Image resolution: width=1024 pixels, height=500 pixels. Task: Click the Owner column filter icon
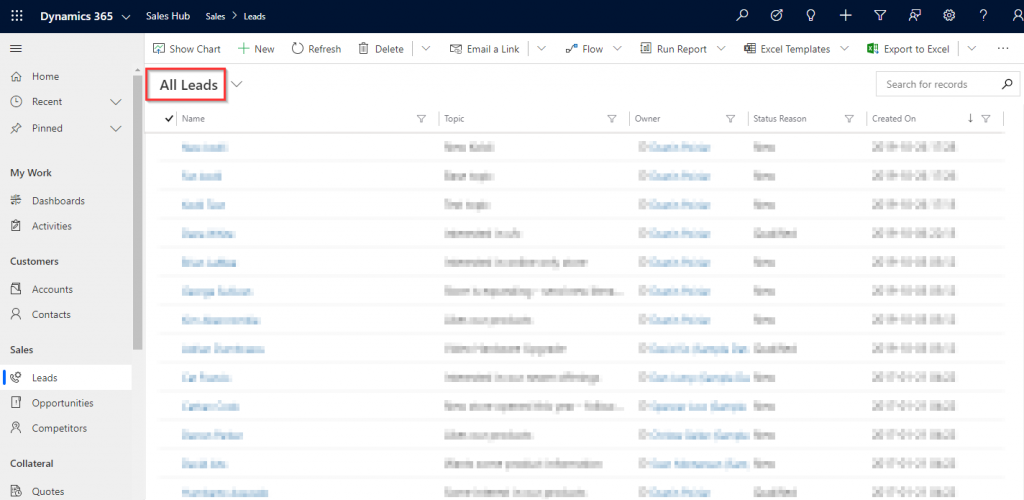pyautogui.click(x=731, y=119)
